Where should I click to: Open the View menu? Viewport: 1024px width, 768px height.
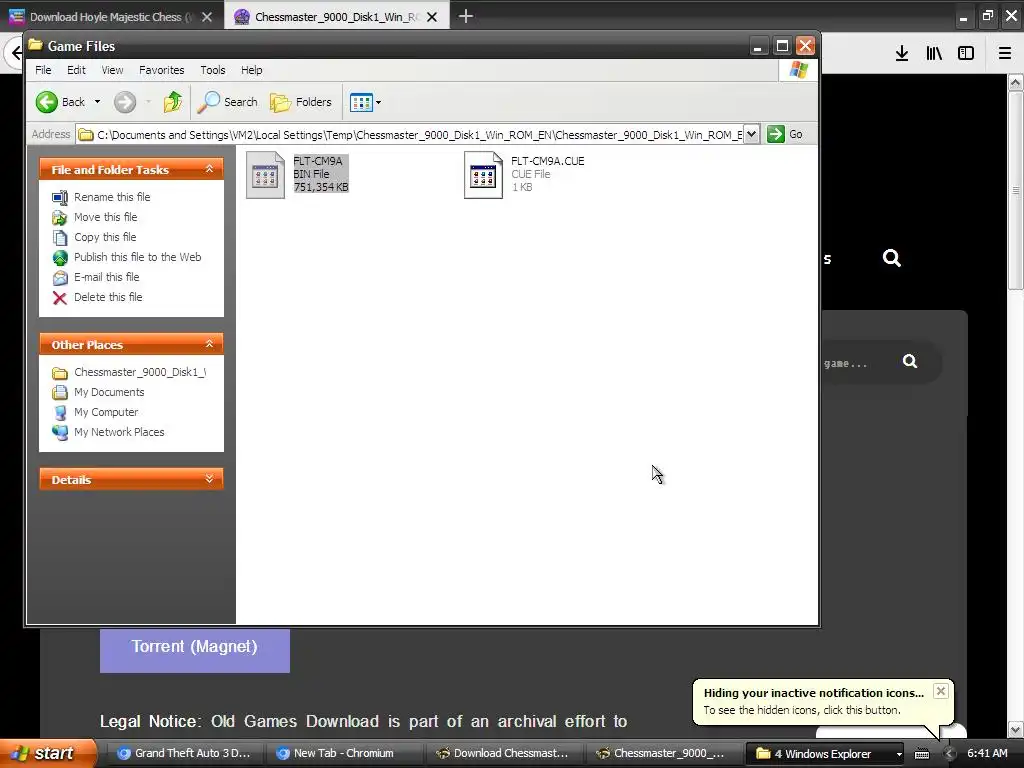coord(112,70)
